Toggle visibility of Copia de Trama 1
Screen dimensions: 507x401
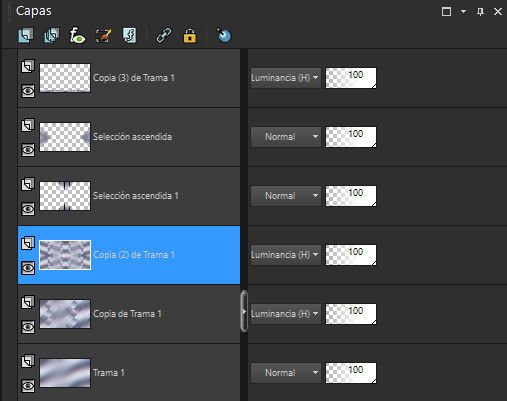28,327
